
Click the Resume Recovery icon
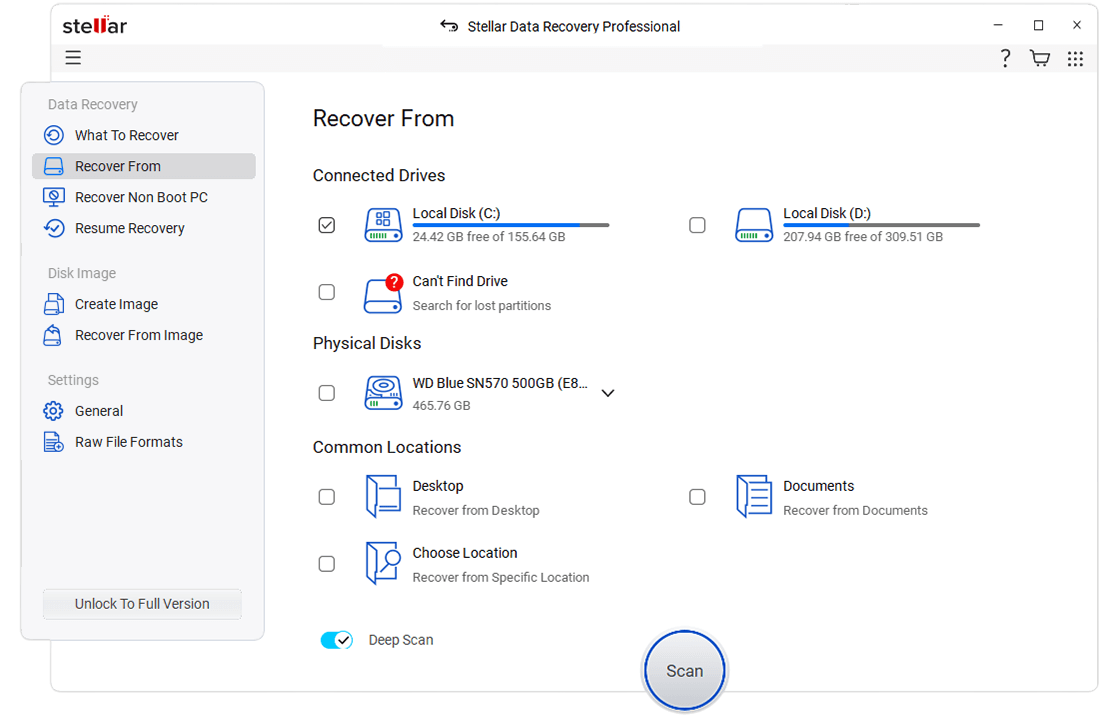52,228
